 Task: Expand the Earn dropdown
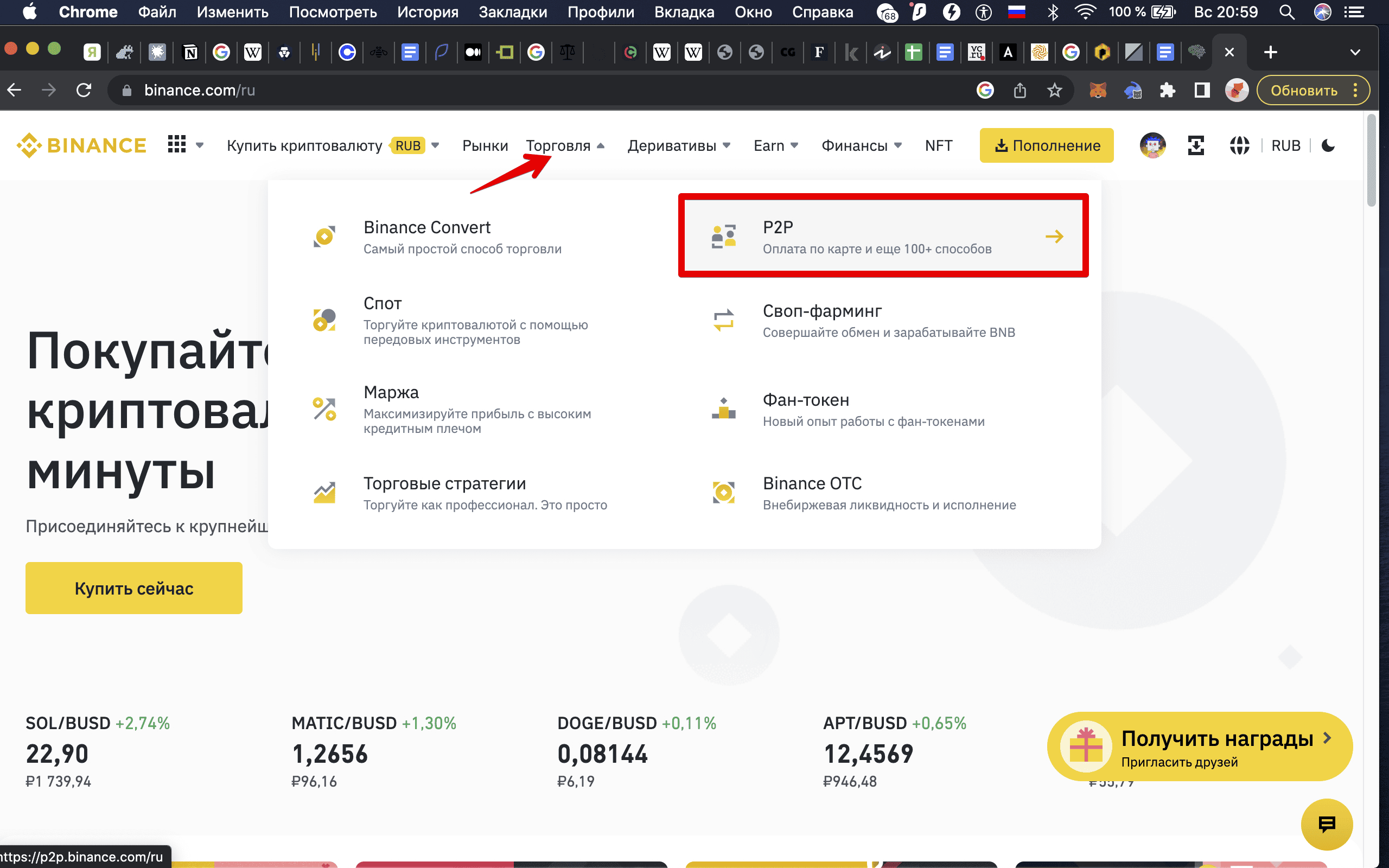coord(776,146)
